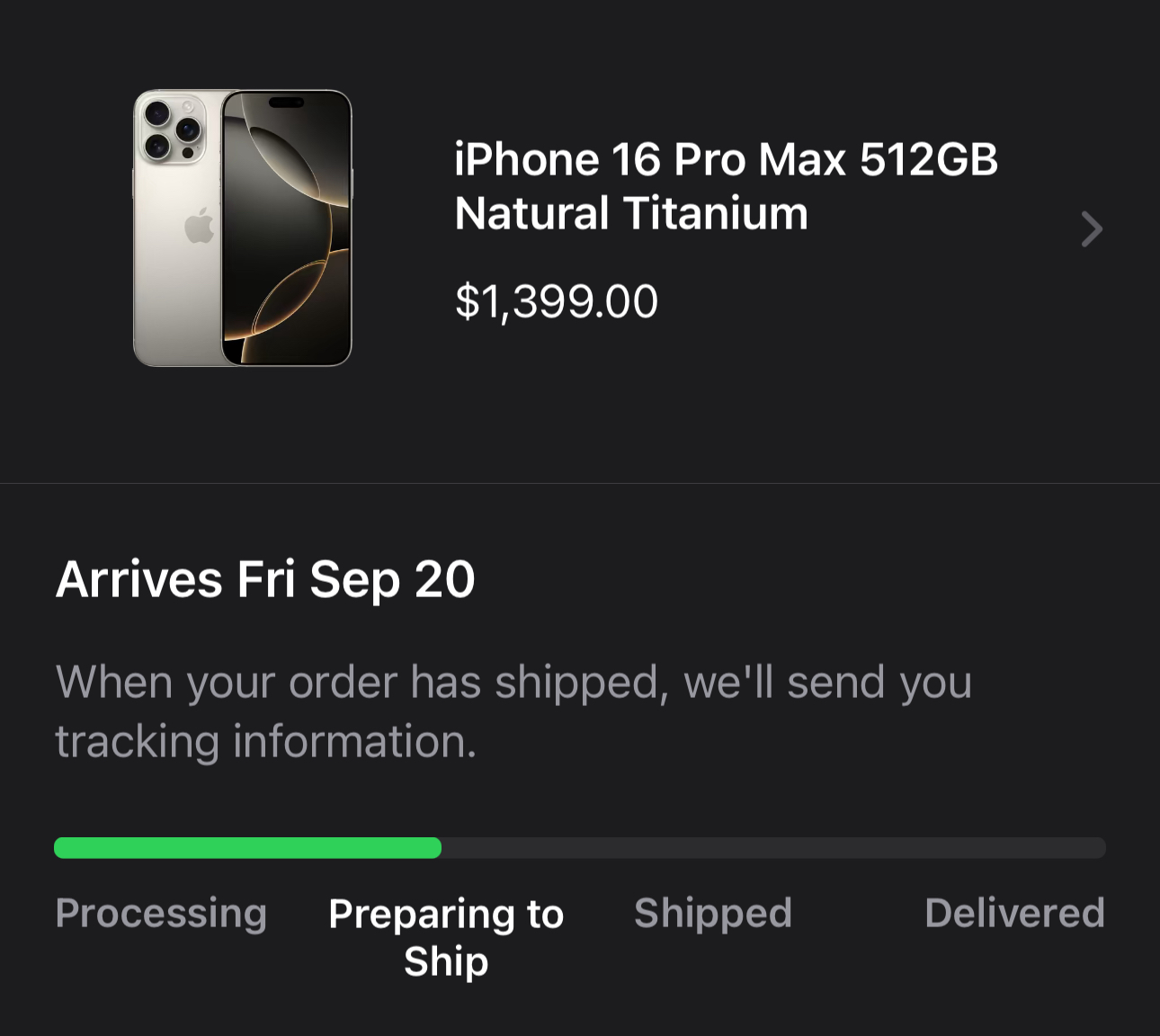Click the Dynamic Island on the iPhone front
This screenshot has height=1036, width=1160.
coord(286,103)
